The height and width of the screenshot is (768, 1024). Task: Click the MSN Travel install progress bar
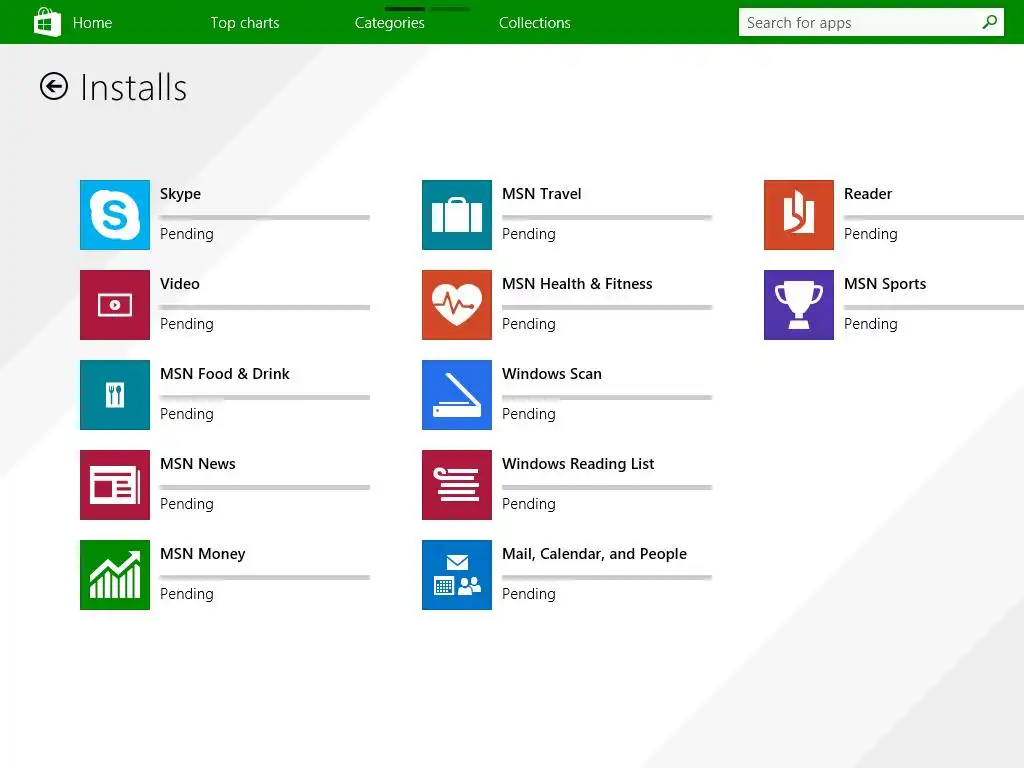(607, 217)
